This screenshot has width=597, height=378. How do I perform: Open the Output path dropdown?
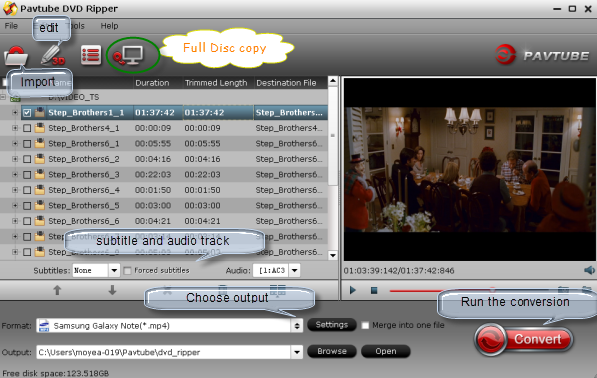(297, 352)
